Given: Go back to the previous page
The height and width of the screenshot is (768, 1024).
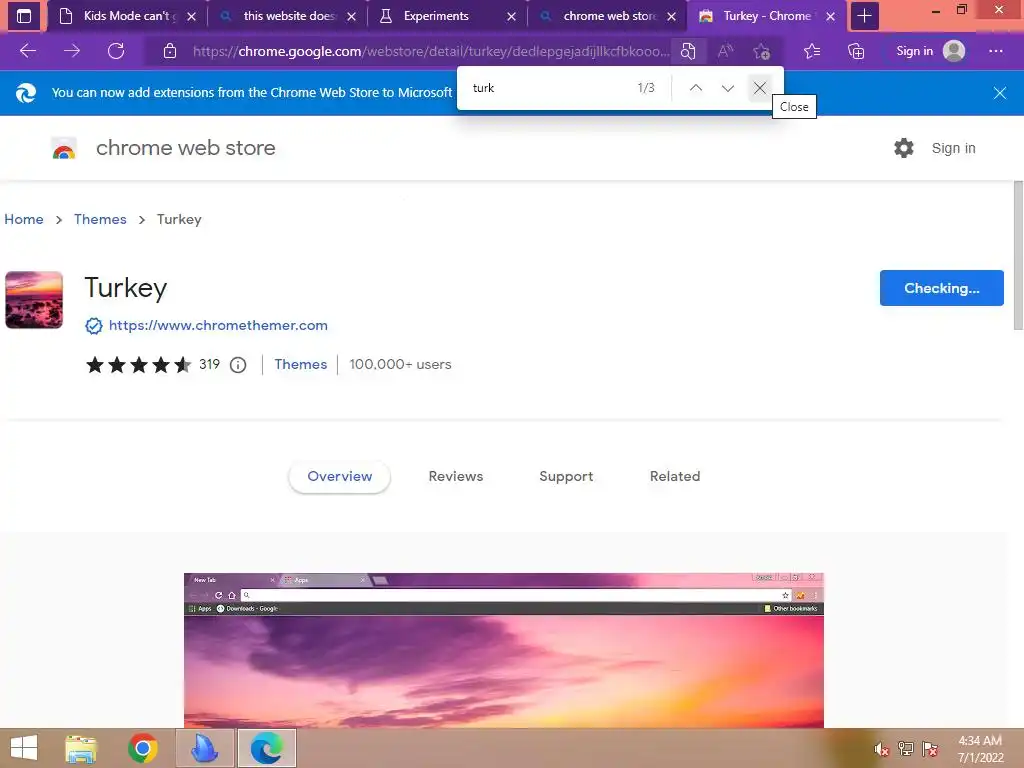Looking at the screenshot, I should pyautogui.click(x=28, y=51).
